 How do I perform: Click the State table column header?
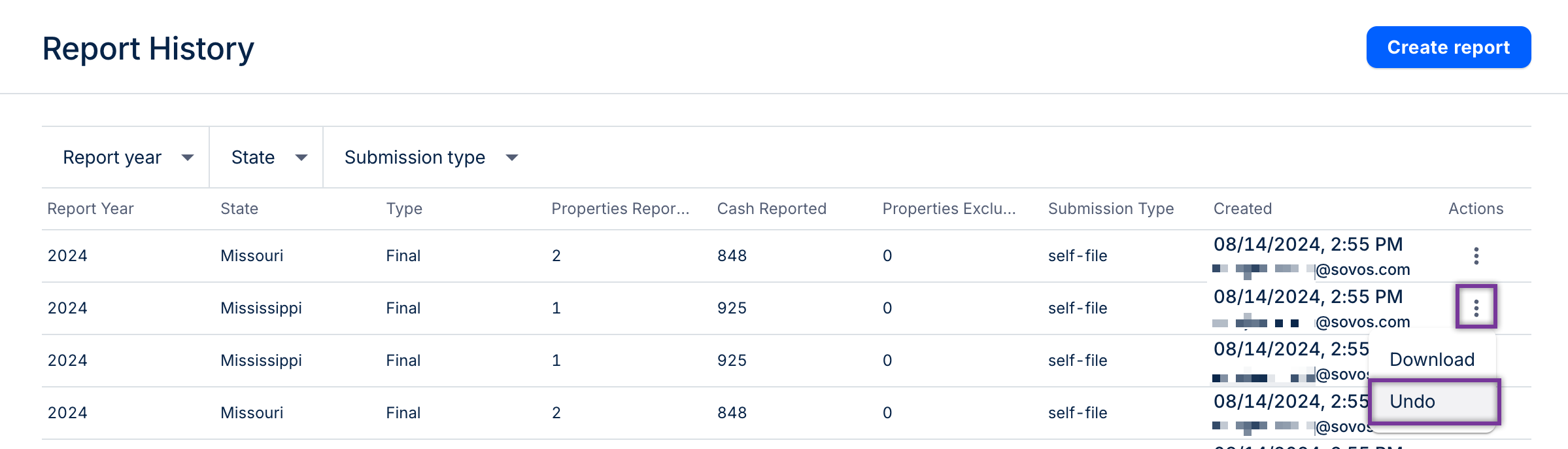coord(239,209)
